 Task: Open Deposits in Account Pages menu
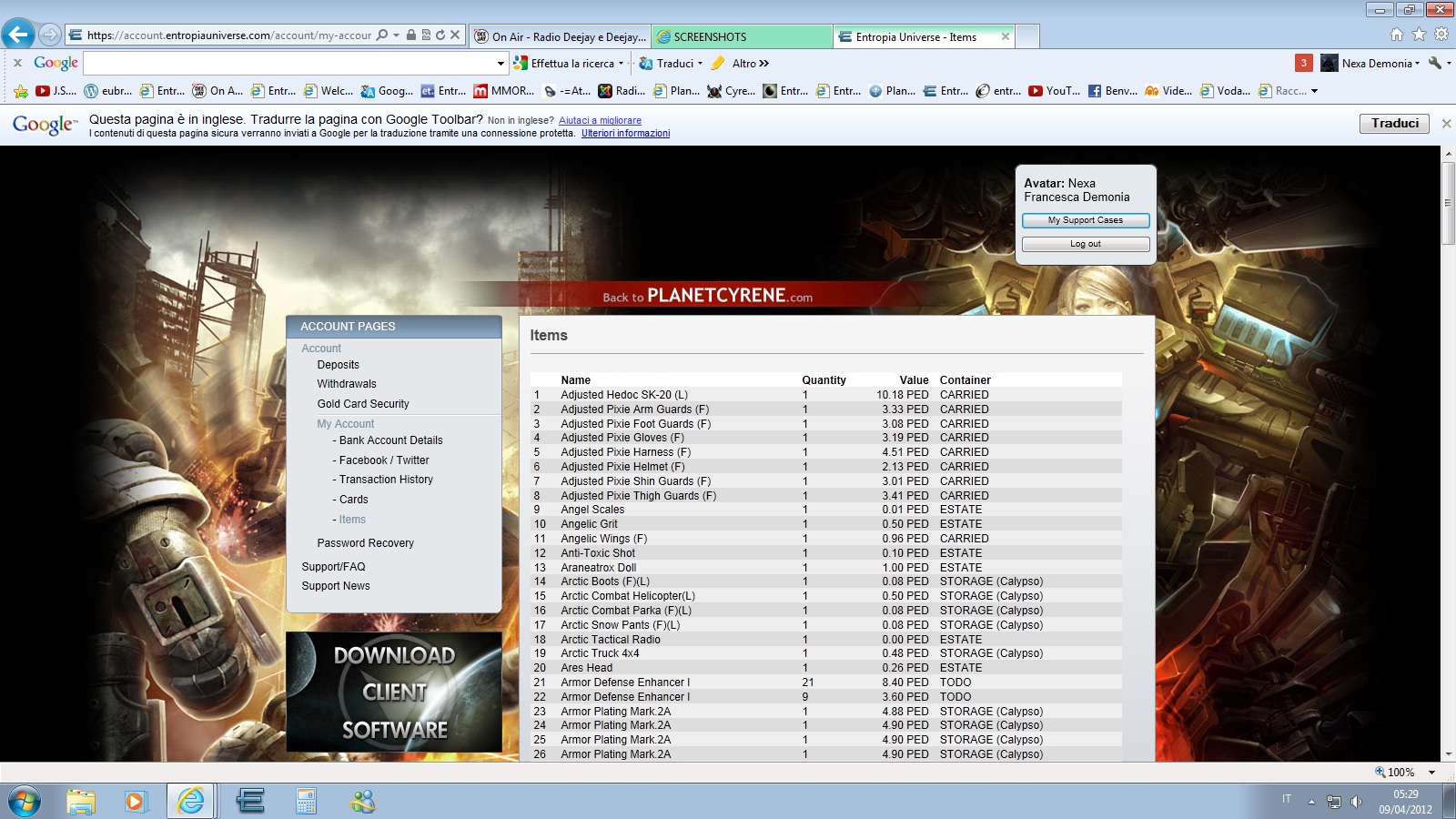click(x=338, y=365)
